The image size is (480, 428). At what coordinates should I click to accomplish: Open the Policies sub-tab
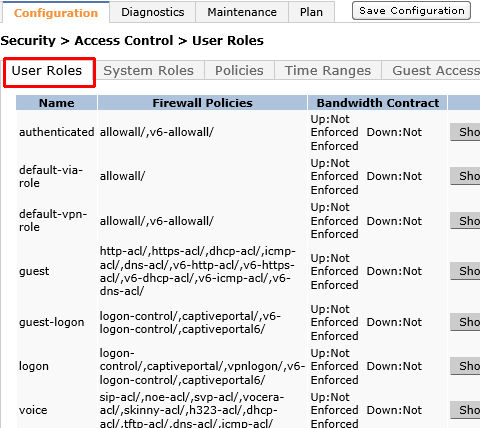239,71
